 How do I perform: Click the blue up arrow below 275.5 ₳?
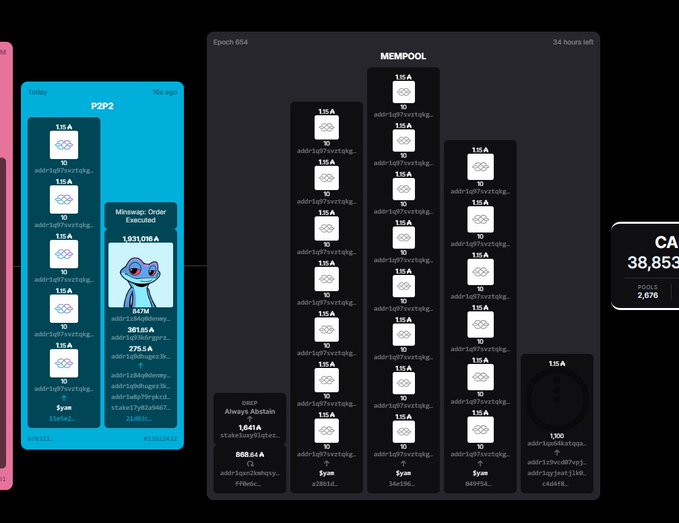coord(141,366)
